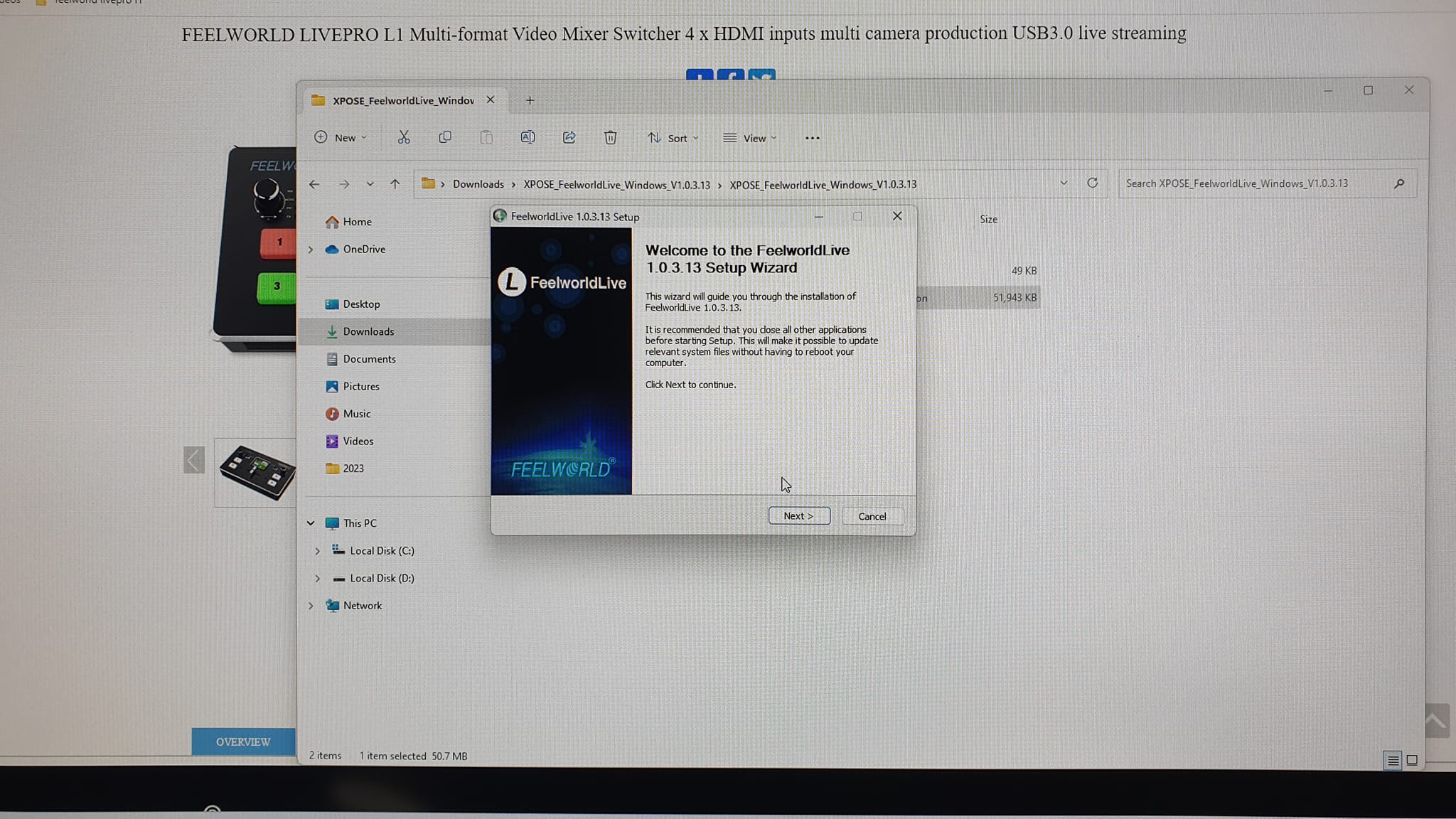Screen dimensions: 1456x819
Task: Click the Copy icon in Explorer toolbar
Action: (445, 137)
